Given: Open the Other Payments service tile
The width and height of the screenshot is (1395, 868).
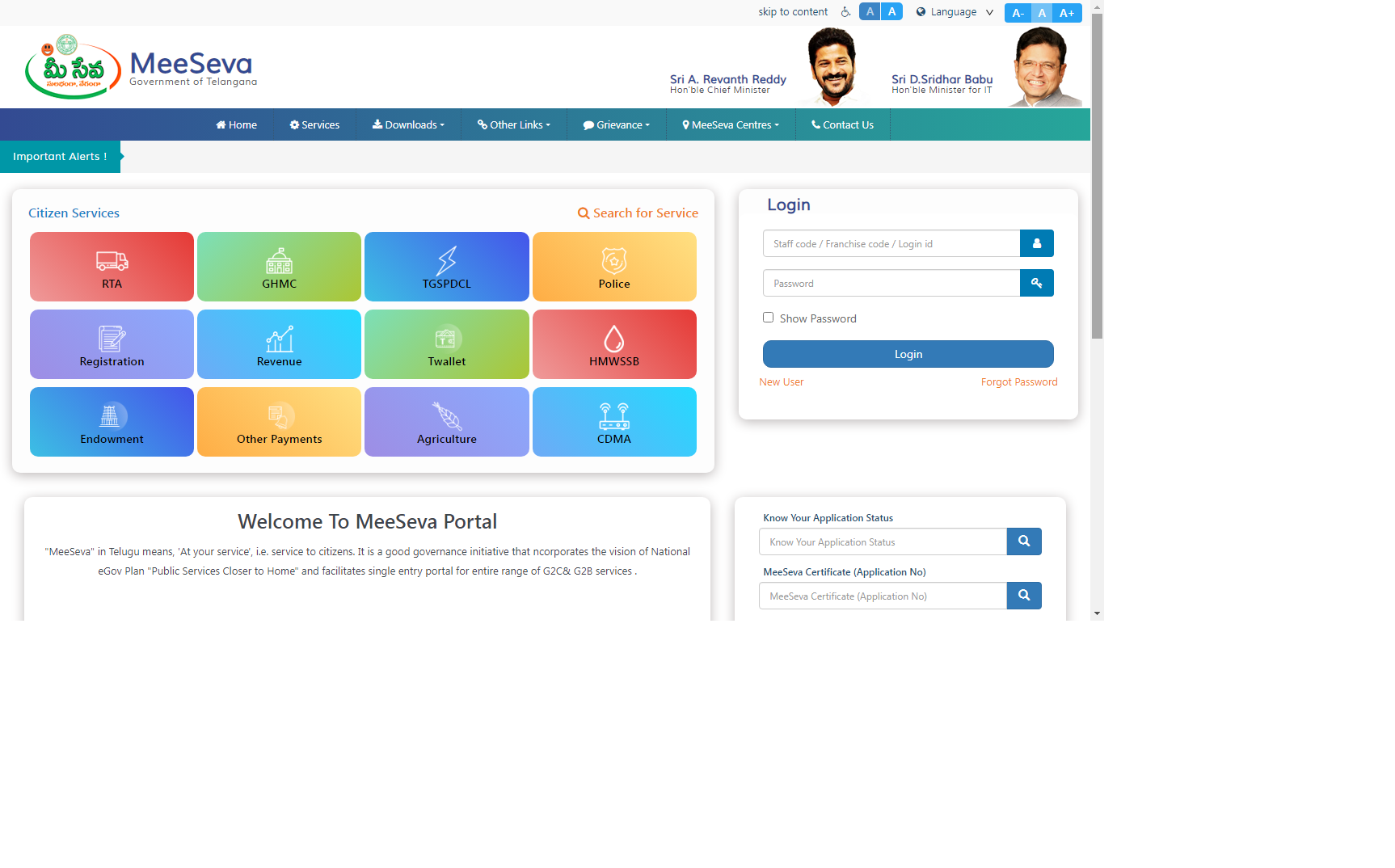Looking at the screenshot, I should [x=279, y=422].
